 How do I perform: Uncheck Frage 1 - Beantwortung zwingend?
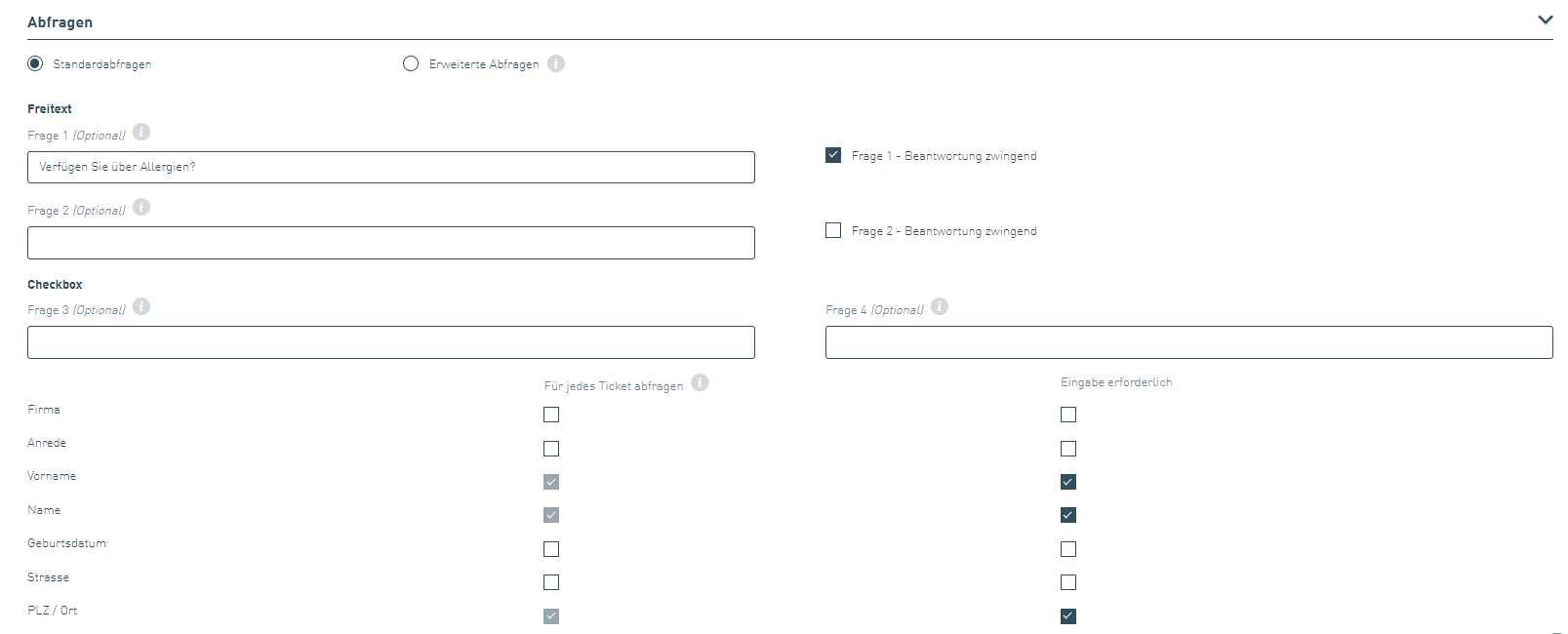(833, 155)
